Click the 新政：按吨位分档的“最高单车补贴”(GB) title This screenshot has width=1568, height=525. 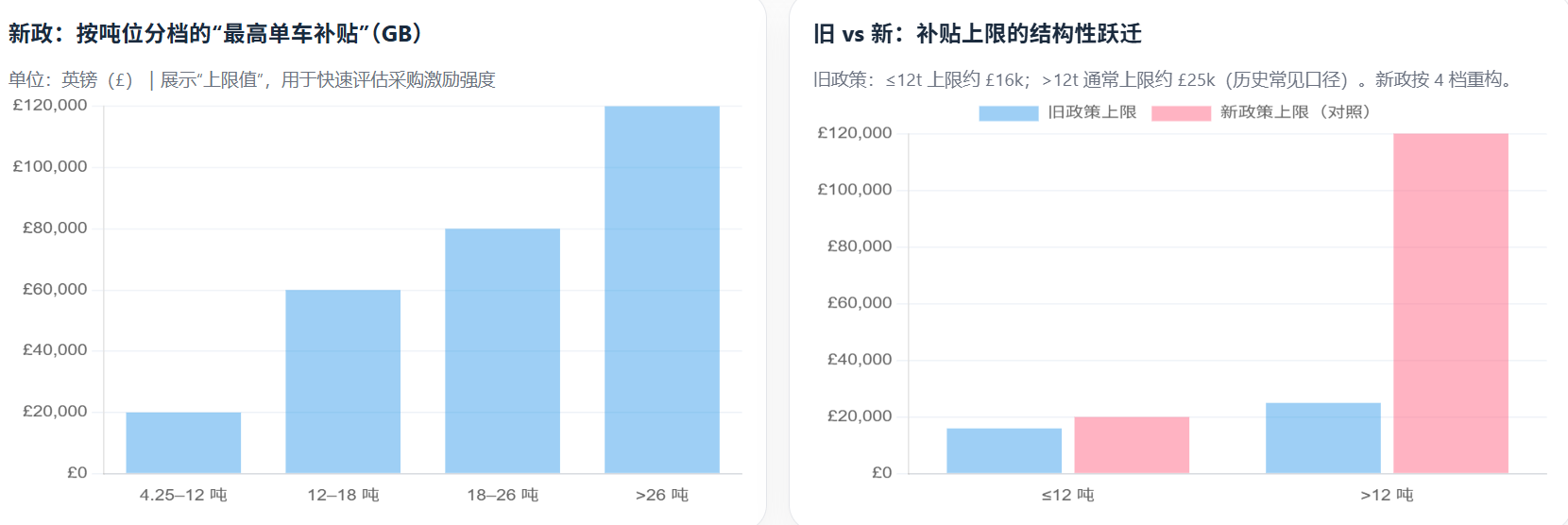click(215, 34)
